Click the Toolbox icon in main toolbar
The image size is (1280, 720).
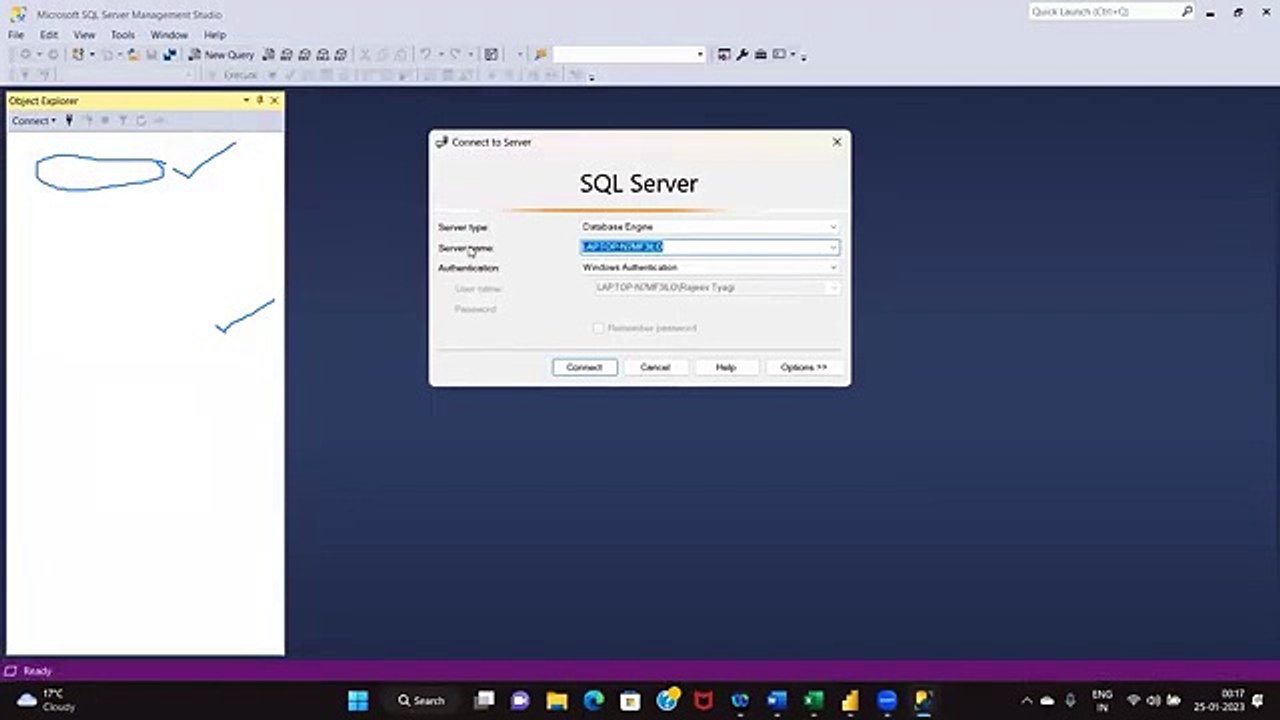(x=761, y=55)
